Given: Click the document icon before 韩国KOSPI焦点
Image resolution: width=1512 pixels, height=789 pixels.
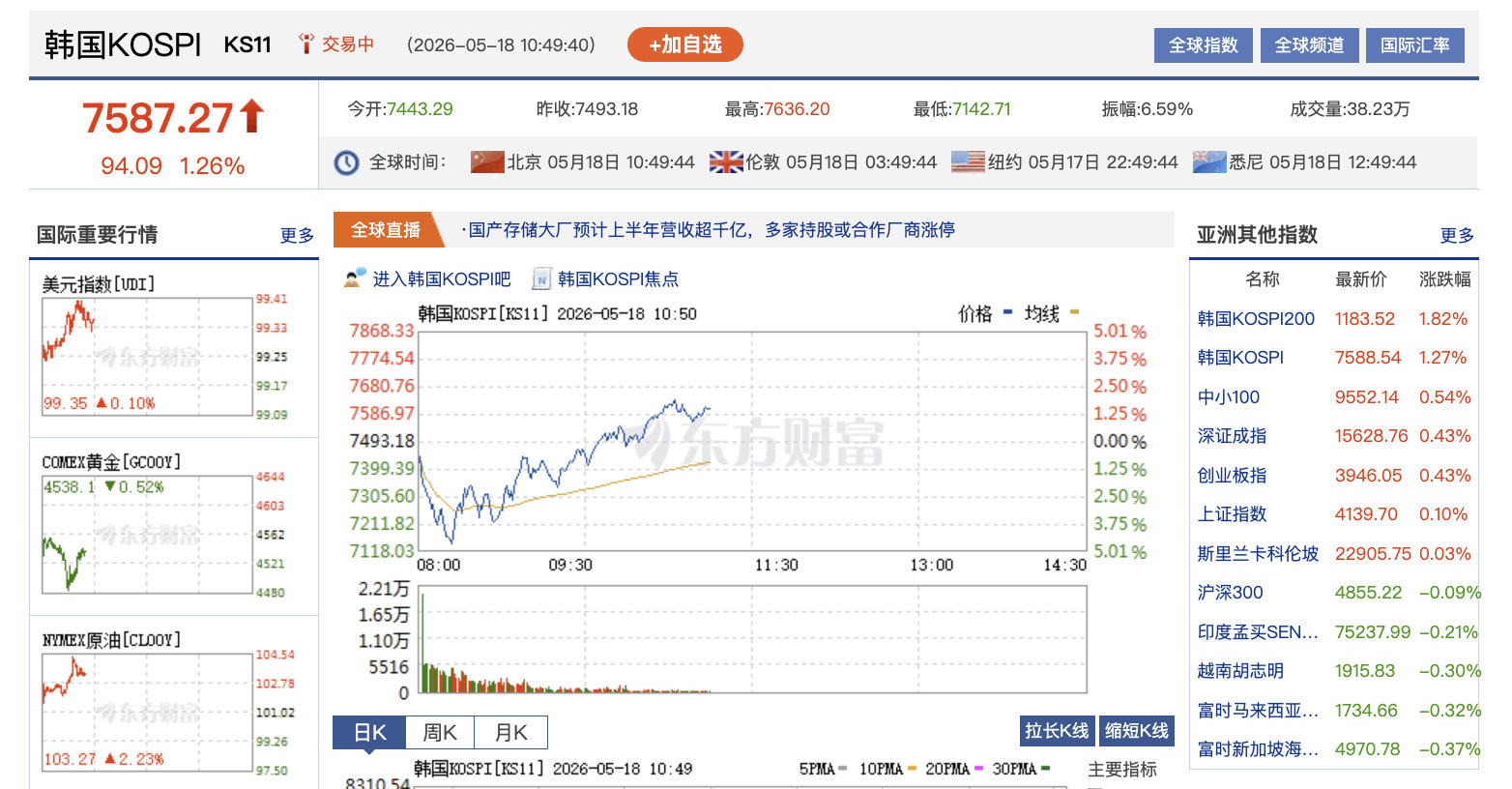Looking at the screenshot, I should 541,279.
